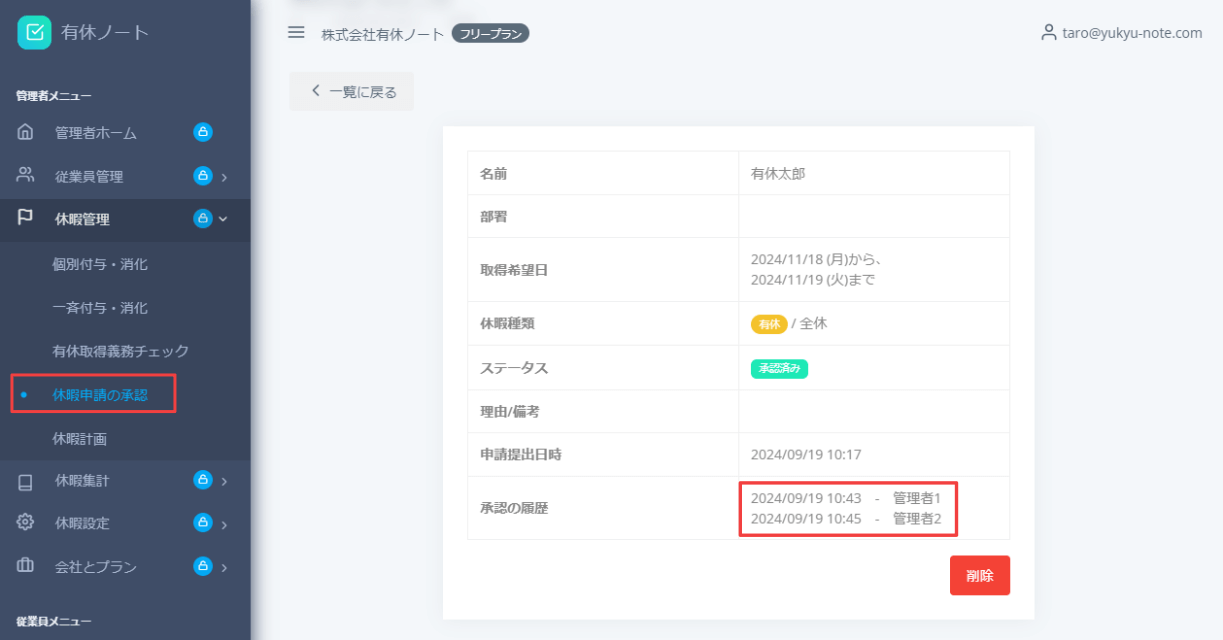
Task: Click the red 削除 button
Action: coord(979,576)
